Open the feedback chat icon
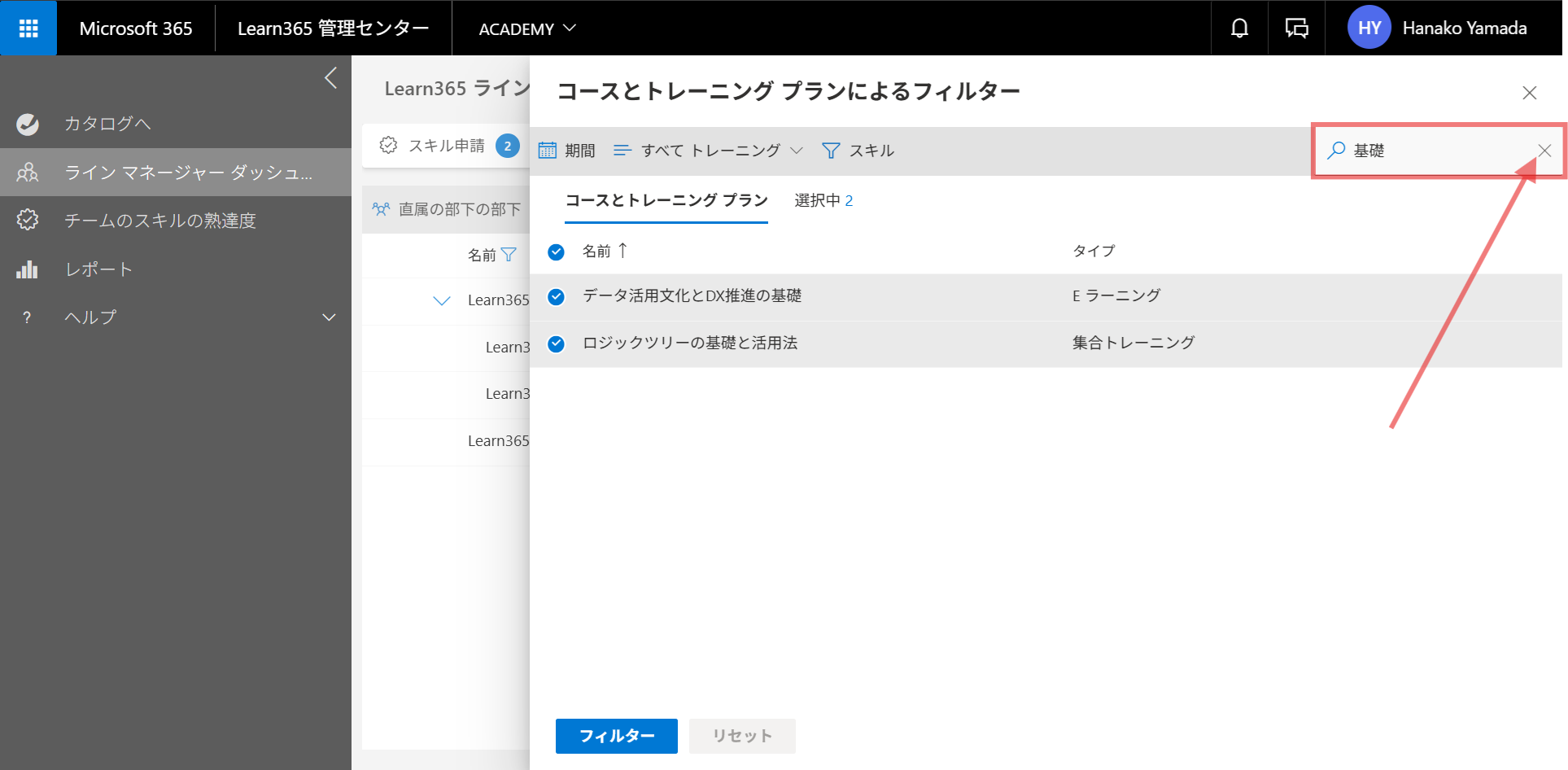The width and height of the screenshot is (1568, 770). (1296, 28)
